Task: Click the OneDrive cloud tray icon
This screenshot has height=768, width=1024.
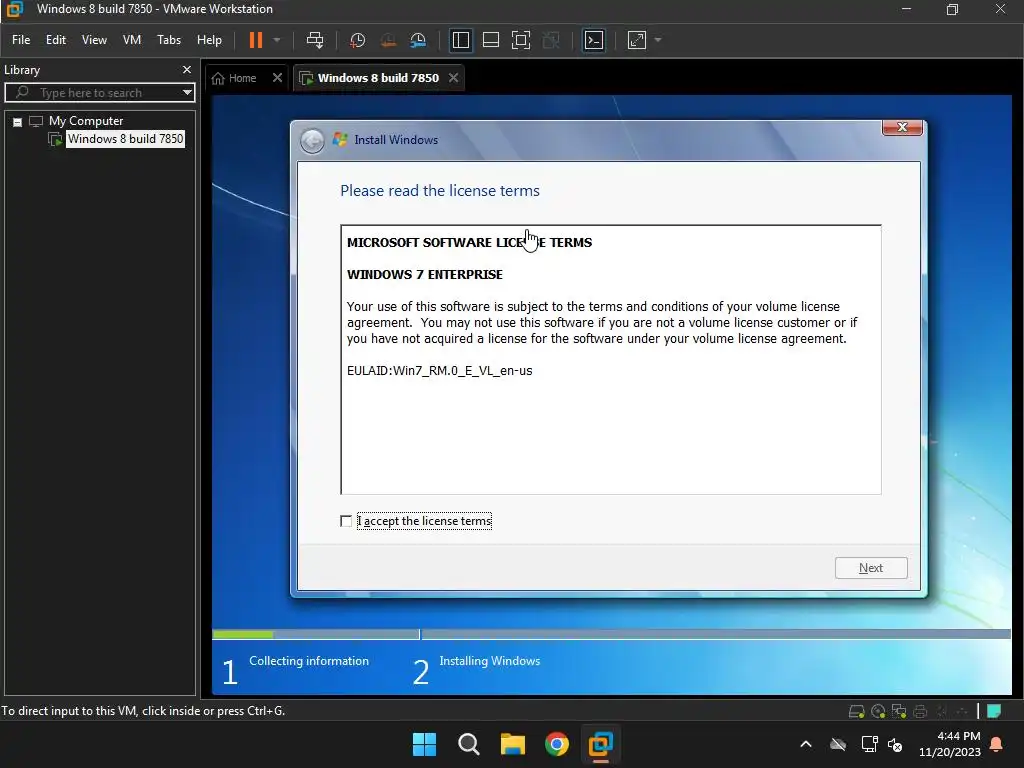Action: (838, 744)
